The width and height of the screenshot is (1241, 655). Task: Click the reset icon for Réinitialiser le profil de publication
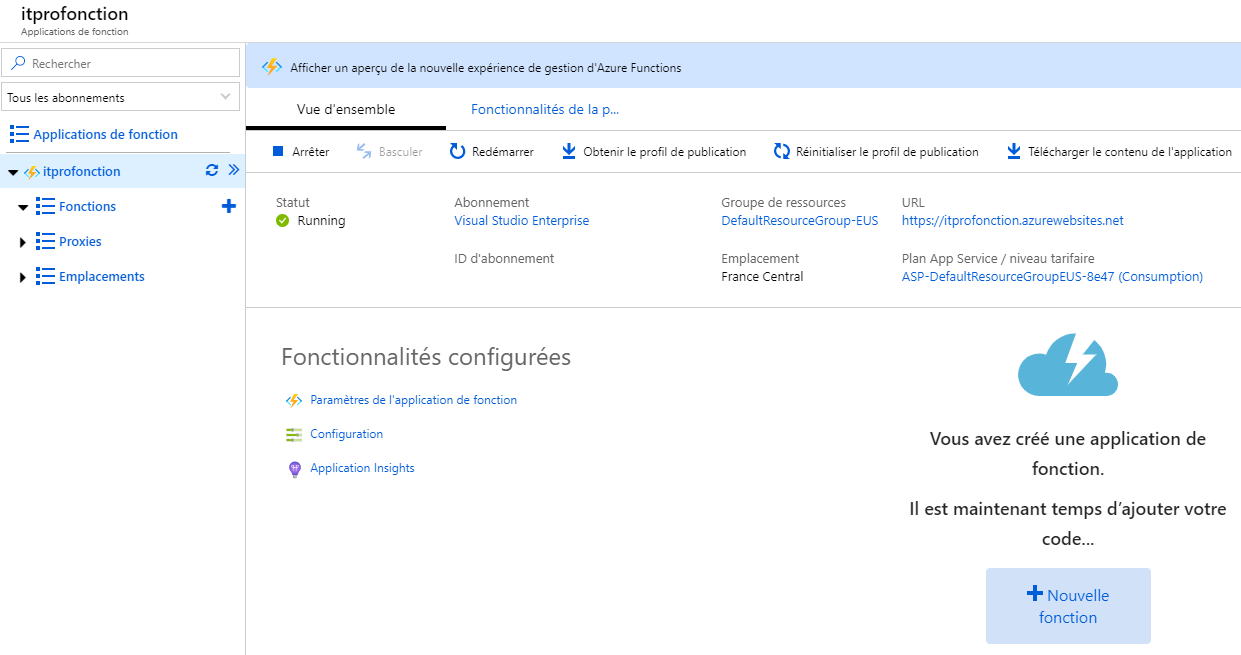pyautogui.click(x=782, y=151)
